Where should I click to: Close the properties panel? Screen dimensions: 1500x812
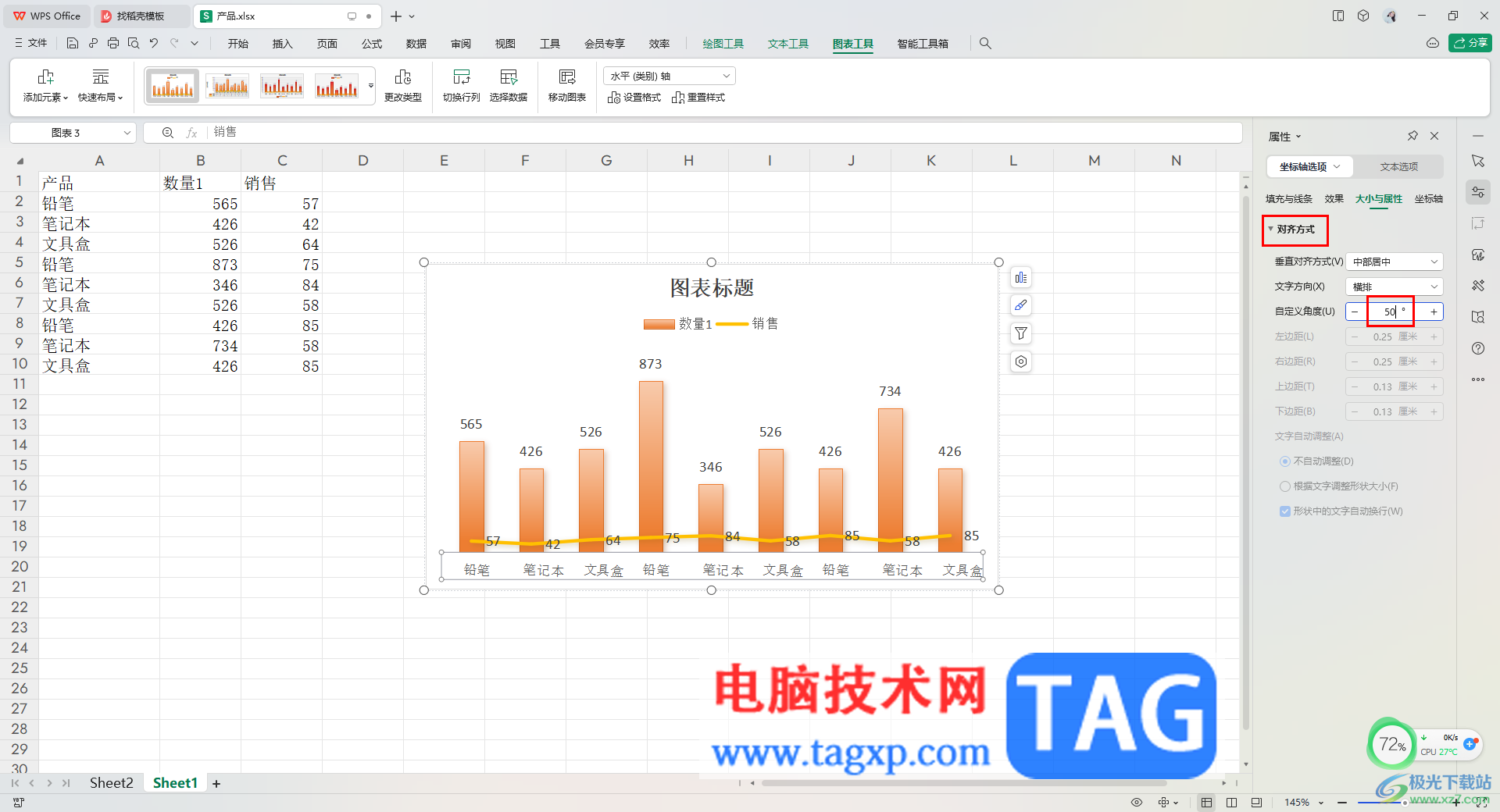click(x=1434, y=136)
